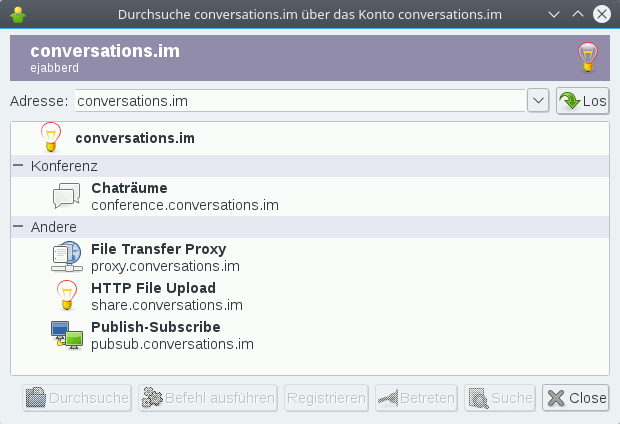
Task: Click the Durchsuche button
Action: tap(77, 398)
